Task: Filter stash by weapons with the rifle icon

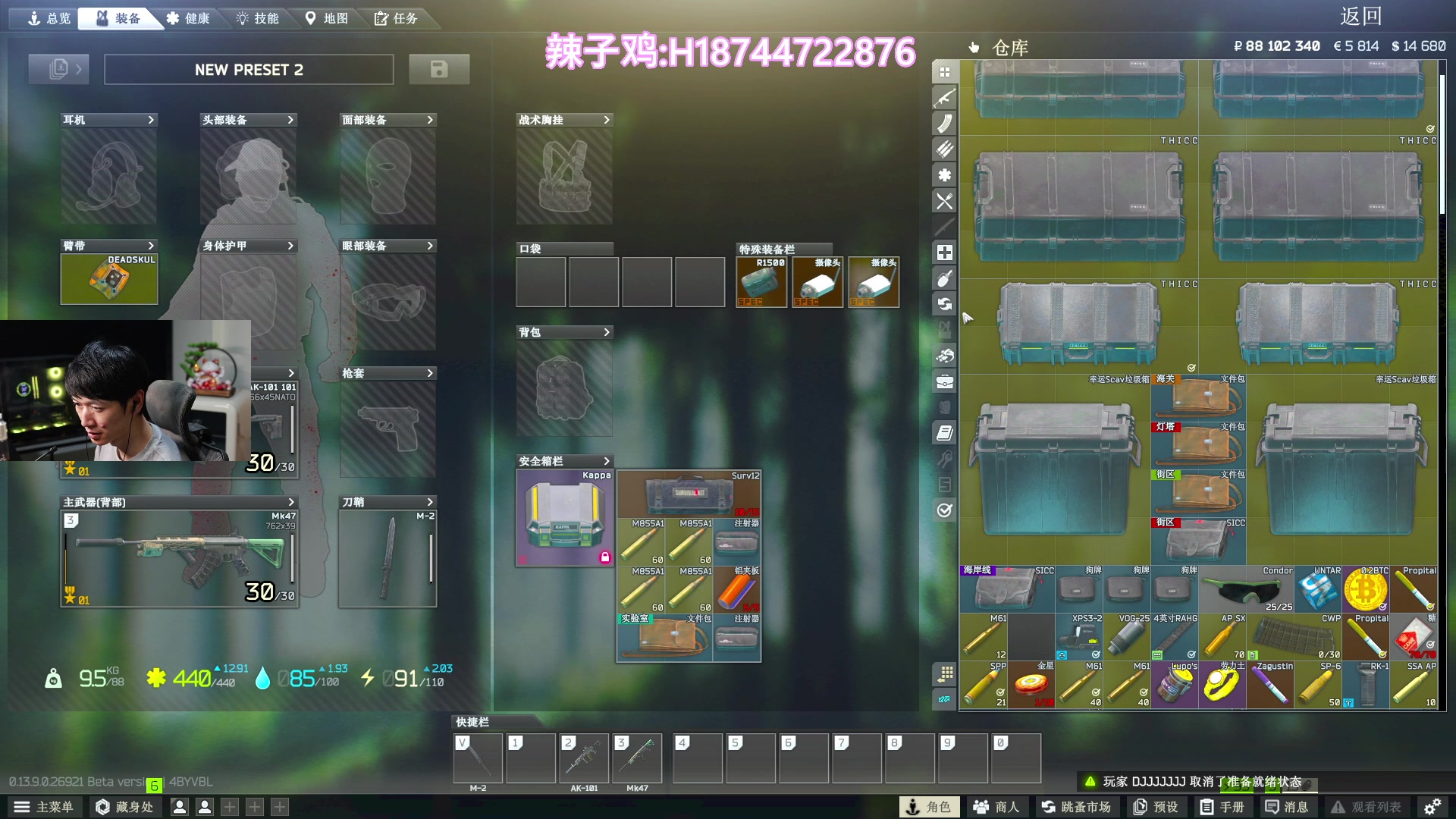Action: click(944, 98)
